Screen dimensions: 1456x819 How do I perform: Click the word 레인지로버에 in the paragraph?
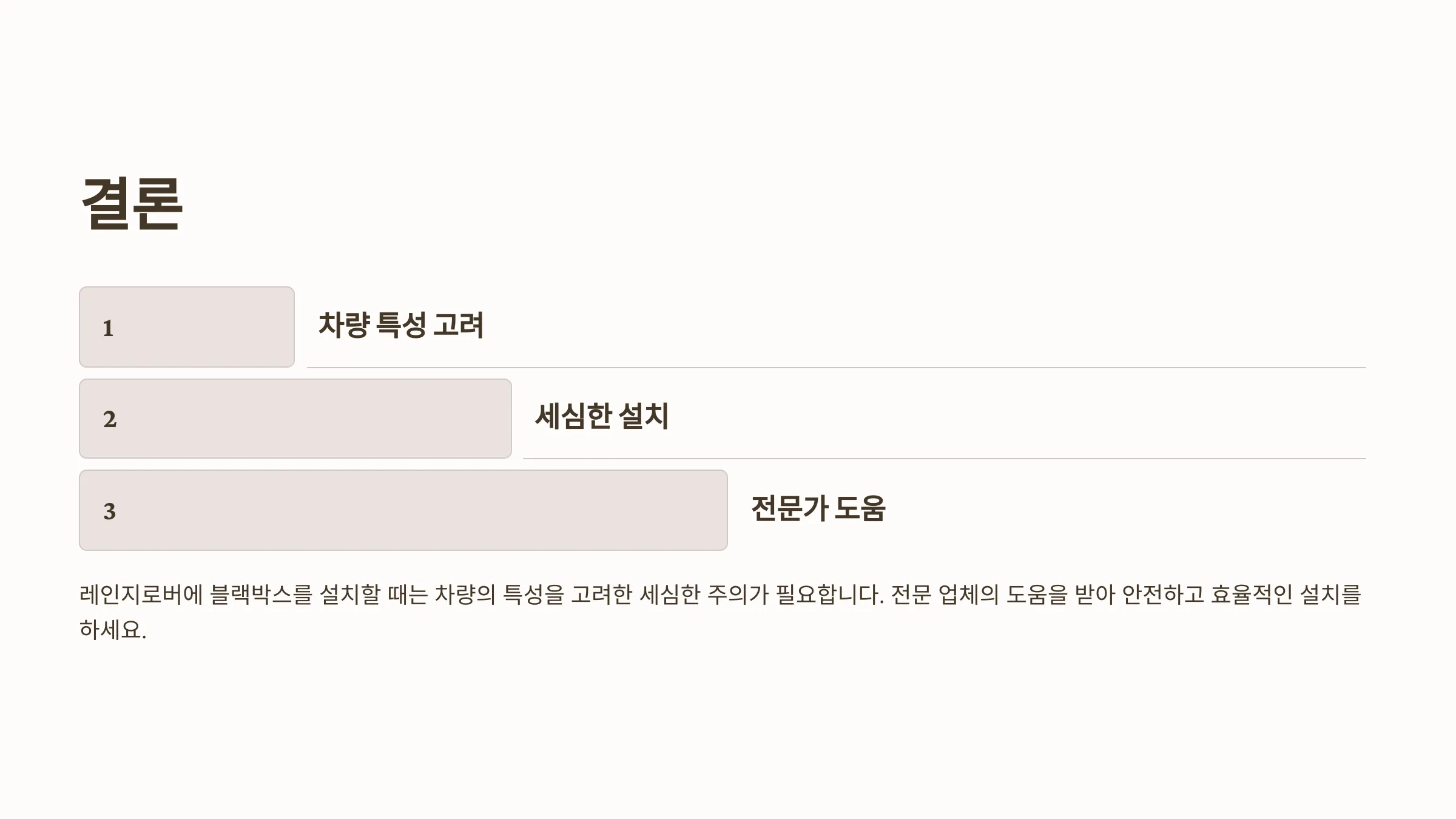click(x=141, y=595)
